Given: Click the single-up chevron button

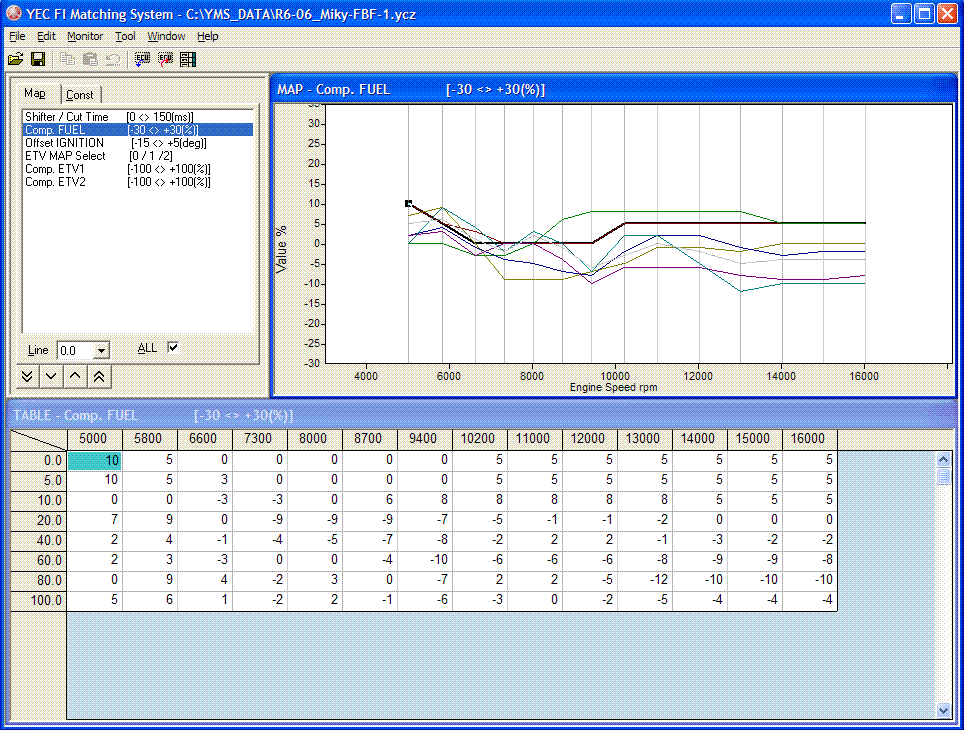Looking at the screenshot, I should [75, 376].
